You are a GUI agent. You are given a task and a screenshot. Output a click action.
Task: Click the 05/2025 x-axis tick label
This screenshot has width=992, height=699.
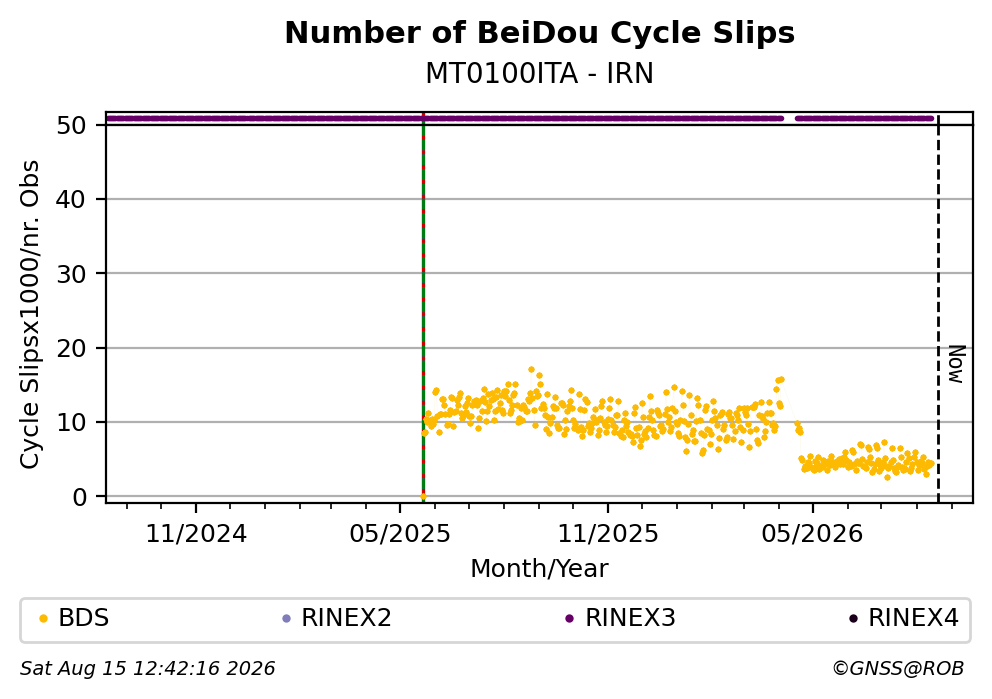(x=400, y=535)
